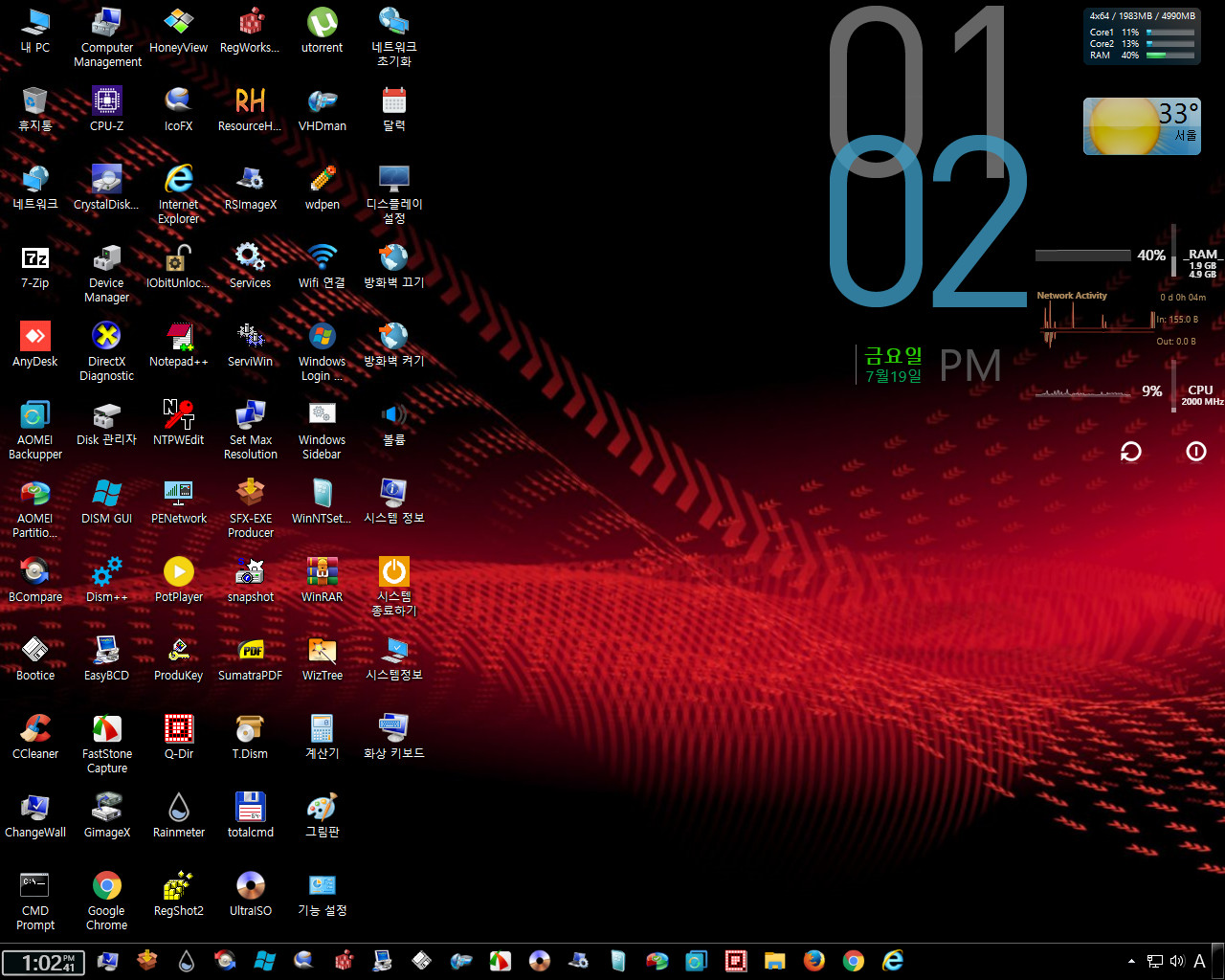Open the volume control in system tray
This screenshot has width=1225, height=980.
[1176, 962]
